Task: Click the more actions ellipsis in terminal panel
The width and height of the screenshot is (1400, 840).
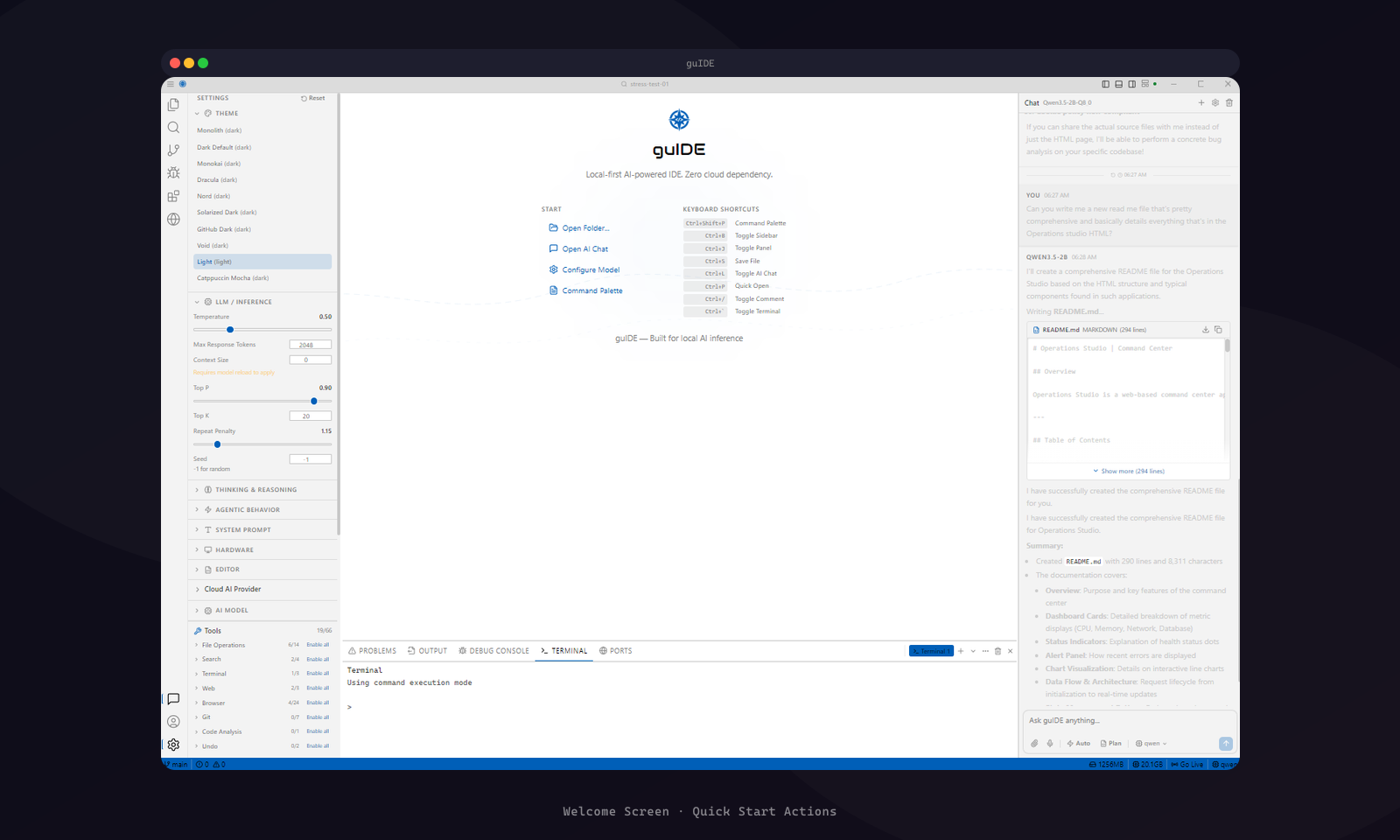Action: click(x=985, y=651)
